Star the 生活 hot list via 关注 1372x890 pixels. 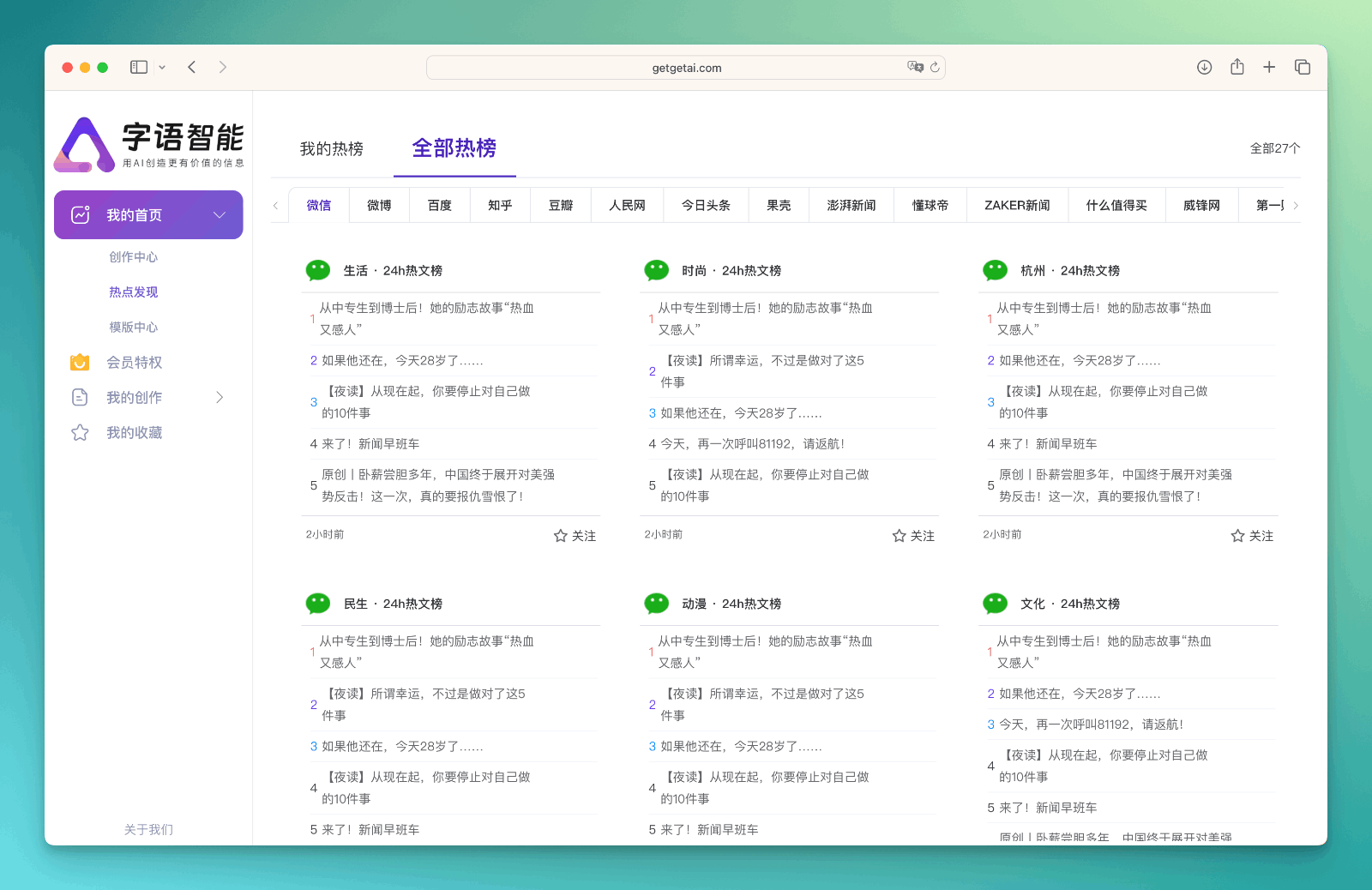(575, 535)
